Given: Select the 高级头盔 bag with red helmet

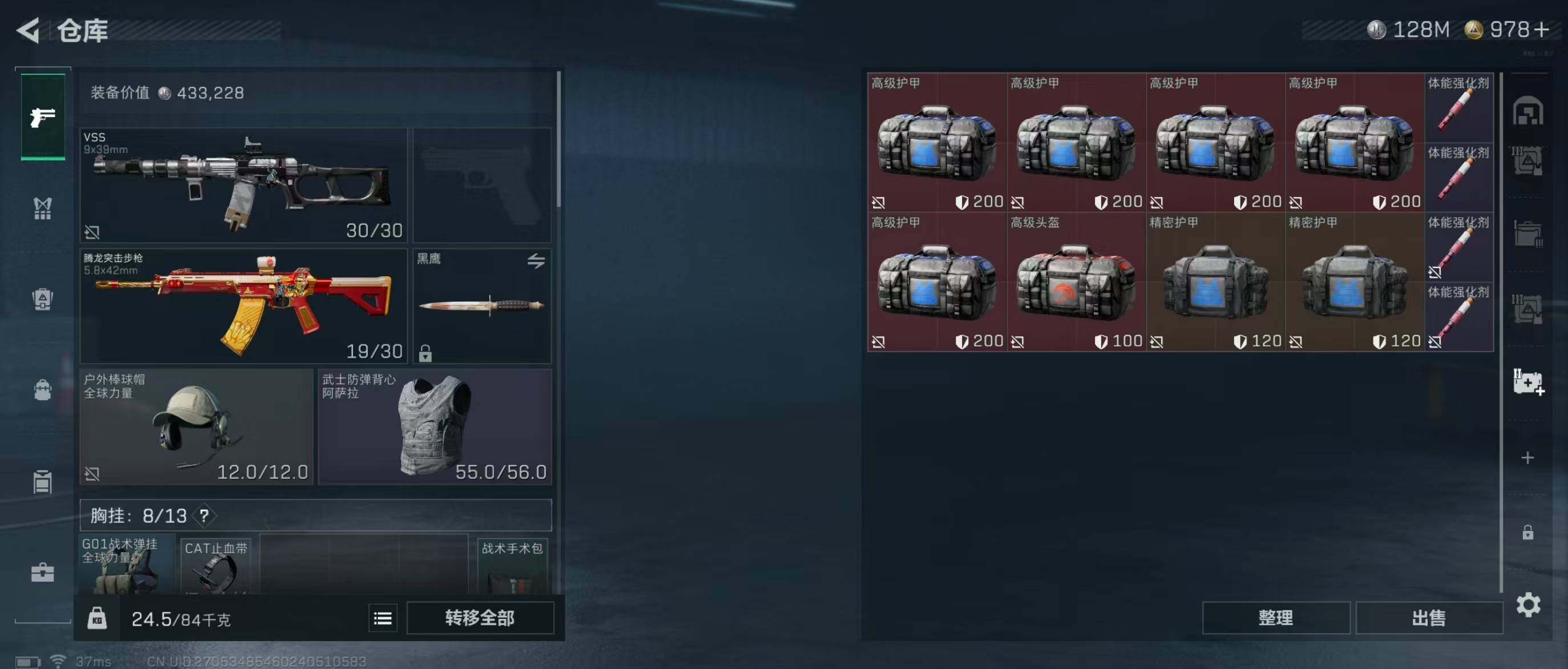Looking at the screenshot, I should 1076,282.
